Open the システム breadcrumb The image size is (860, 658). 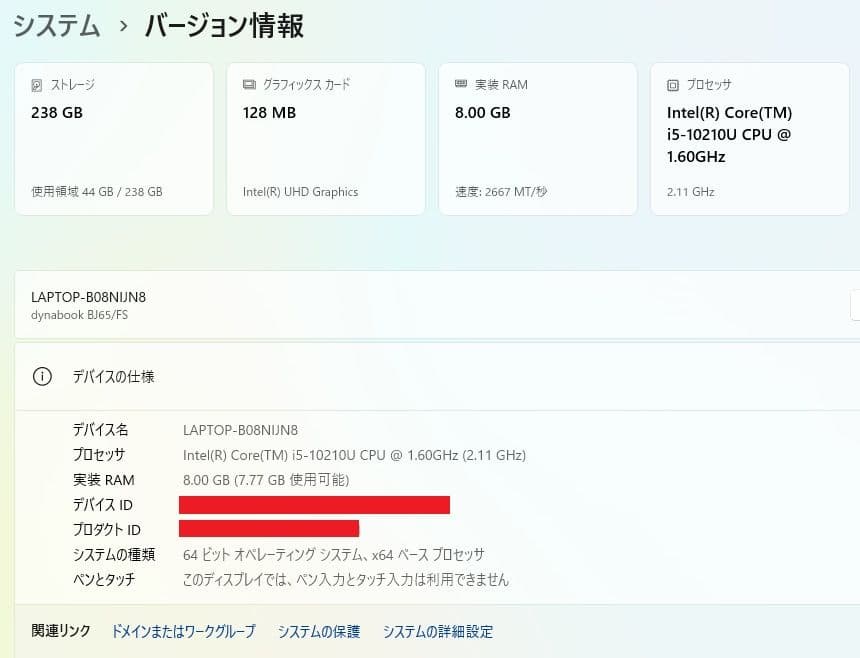point(57,27)
